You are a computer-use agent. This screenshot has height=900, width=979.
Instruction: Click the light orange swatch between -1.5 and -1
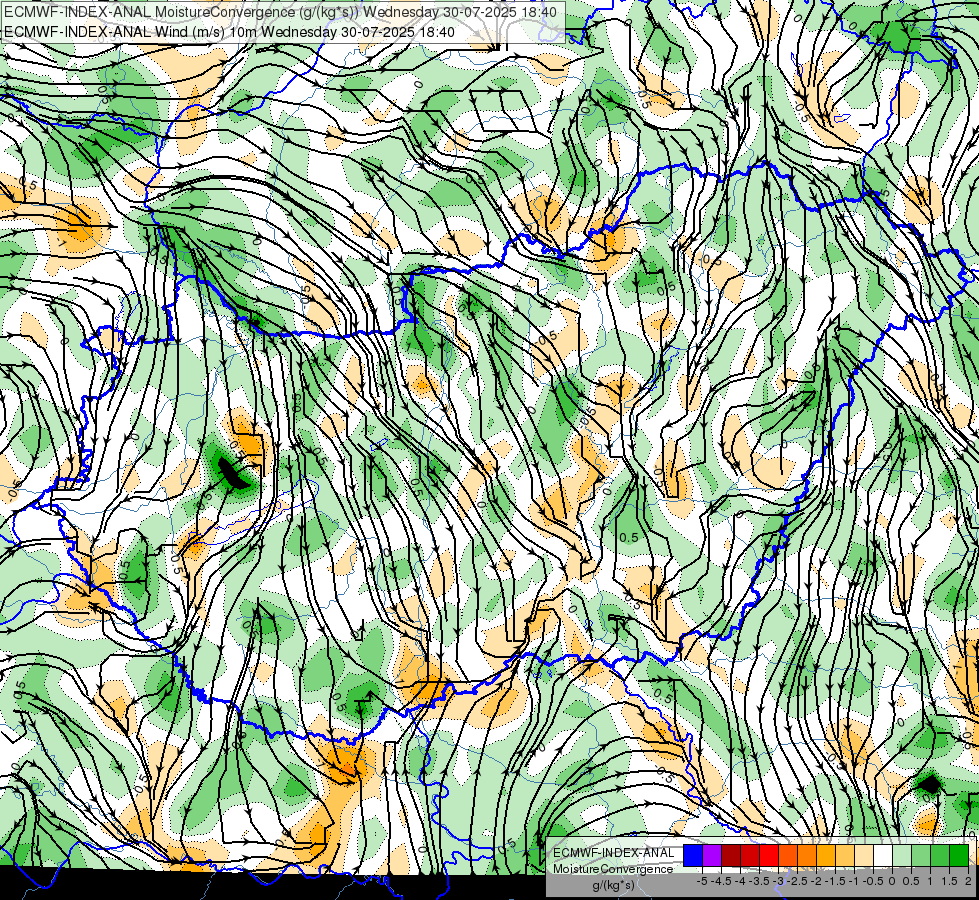tap(845, 856)
